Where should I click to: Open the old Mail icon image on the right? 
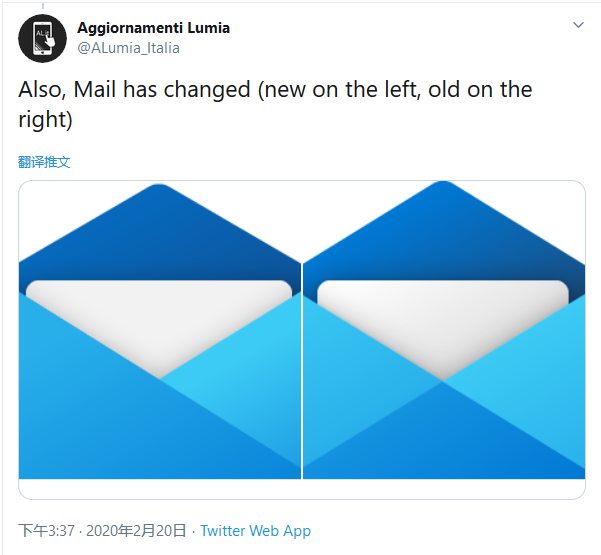(444, 330)
